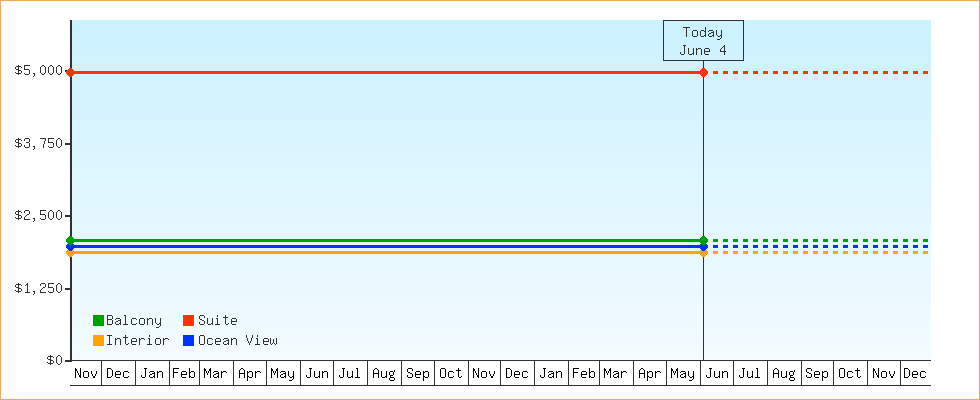980x400 pixels.
Task: Click the Jun label just after the Today line
Action: 717,373
